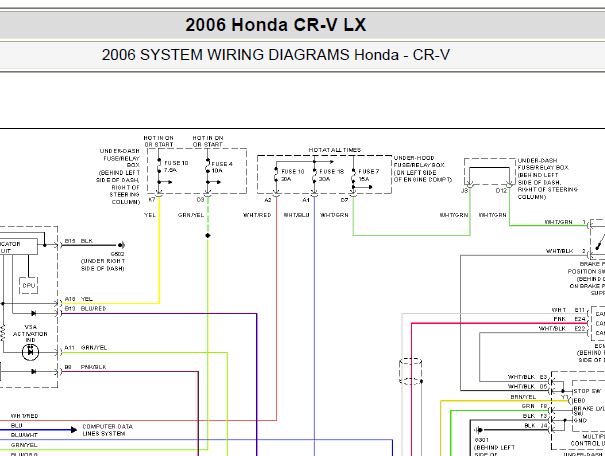
Task: Click the 'BLK J4' terminal label
Action: tap(536, 426)
